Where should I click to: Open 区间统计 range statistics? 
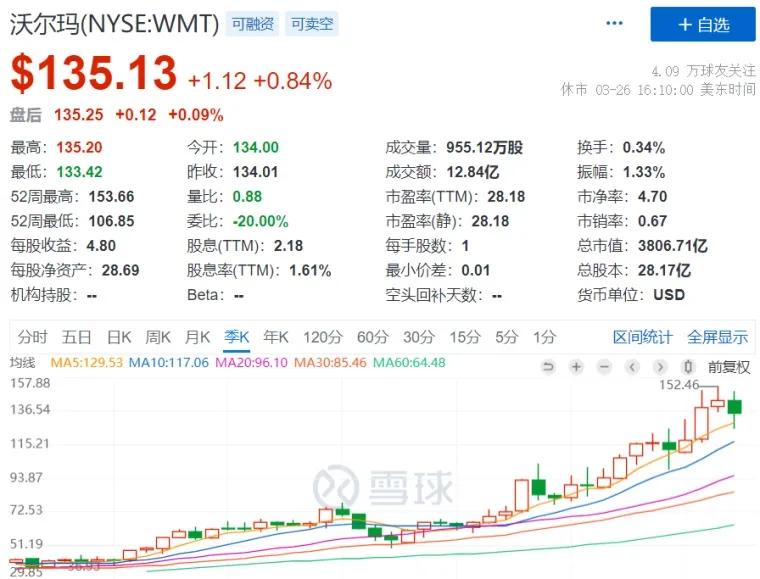[643, 337]
